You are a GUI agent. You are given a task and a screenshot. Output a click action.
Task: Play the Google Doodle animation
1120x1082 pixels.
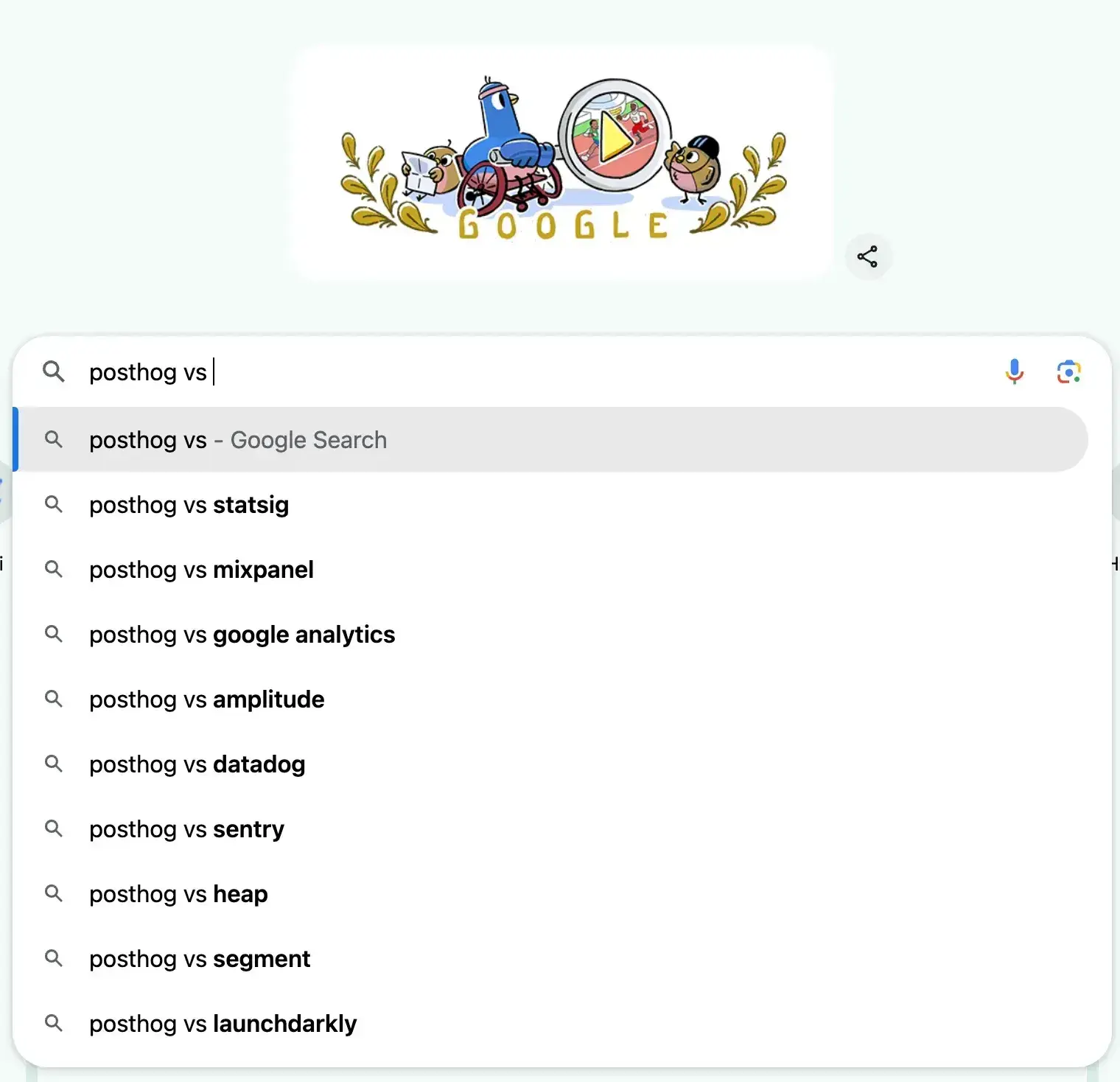(x=615, y=135)
